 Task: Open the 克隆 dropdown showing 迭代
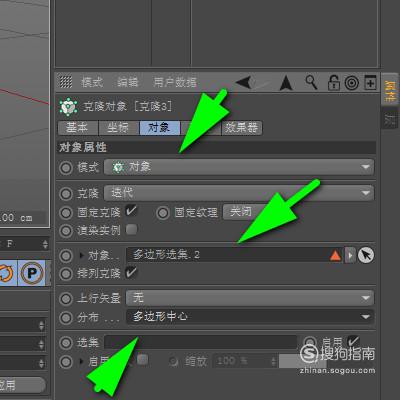click(239, 193)
